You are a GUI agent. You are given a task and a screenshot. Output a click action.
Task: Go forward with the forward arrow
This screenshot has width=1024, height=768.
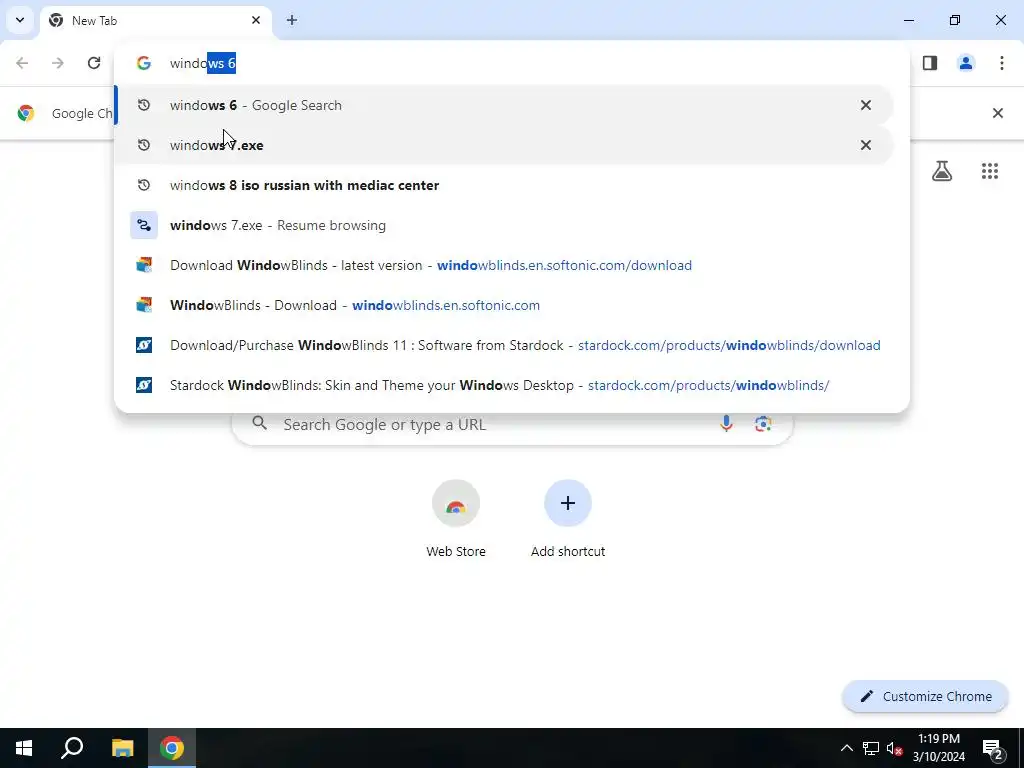(58, 63)
